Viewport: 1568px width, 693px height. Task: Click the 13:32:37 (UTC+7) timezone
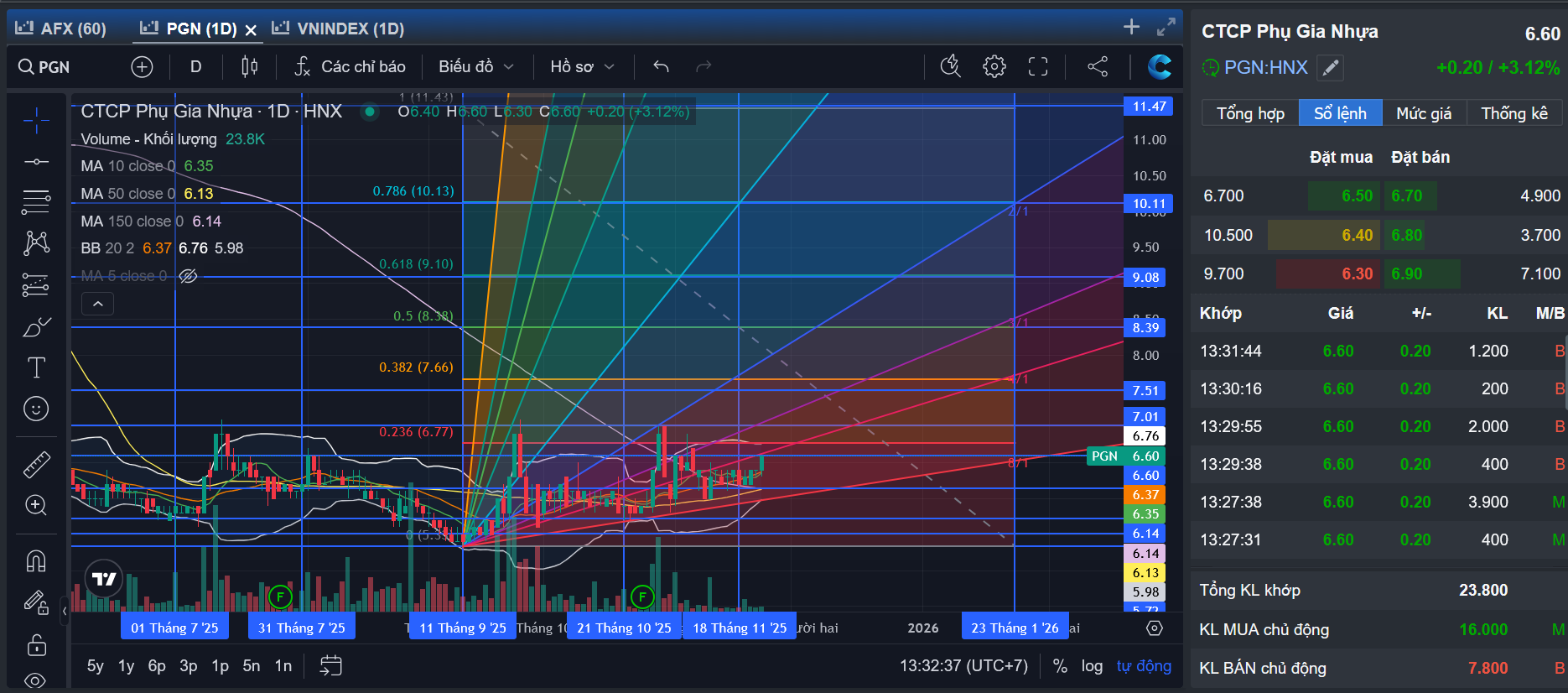[963, 666]
